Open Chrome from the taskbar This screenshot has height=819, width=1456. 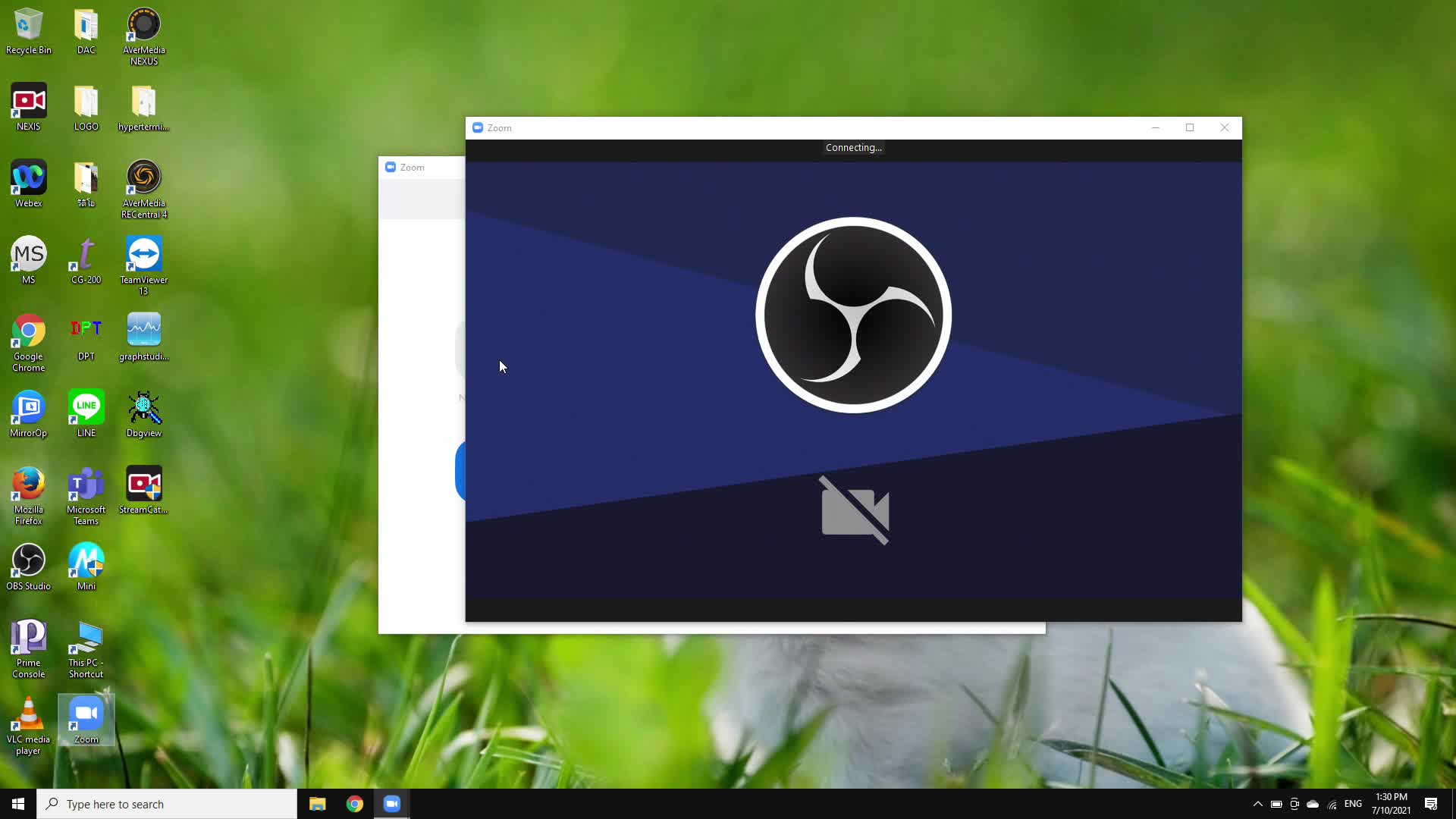coord(355,804)
